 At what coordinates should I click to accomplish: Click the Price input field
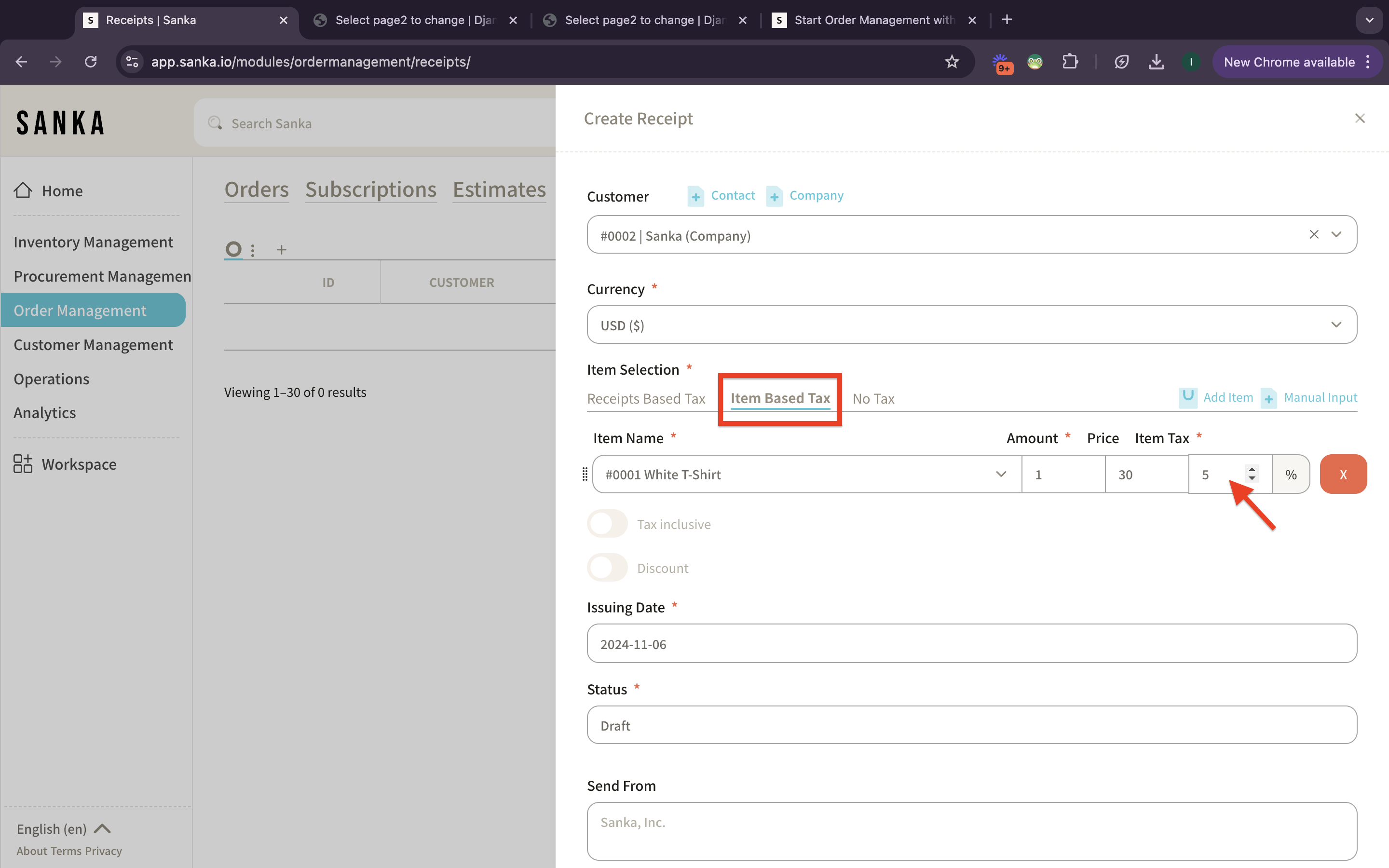(1146, 474)
